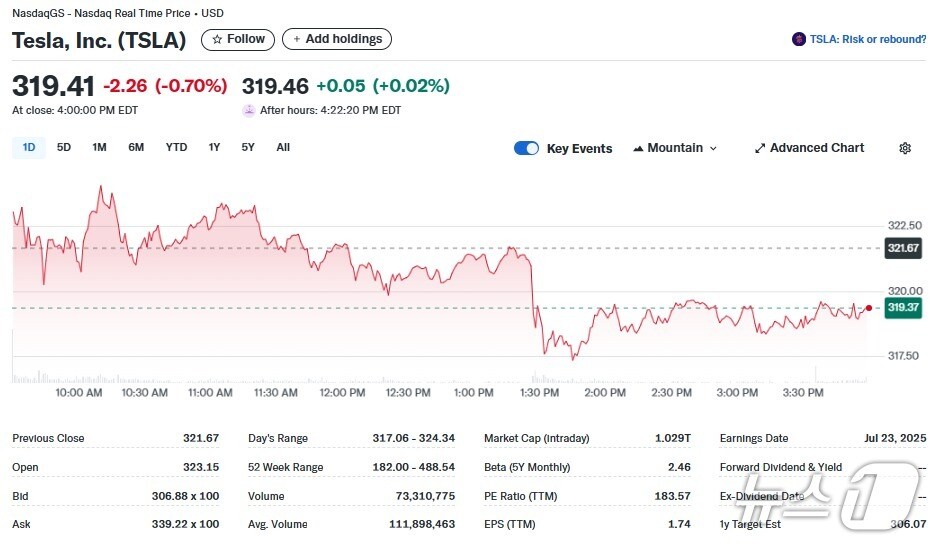
Task: Open the TSLA: Risk or rebound? link
Action: (867, 39)
